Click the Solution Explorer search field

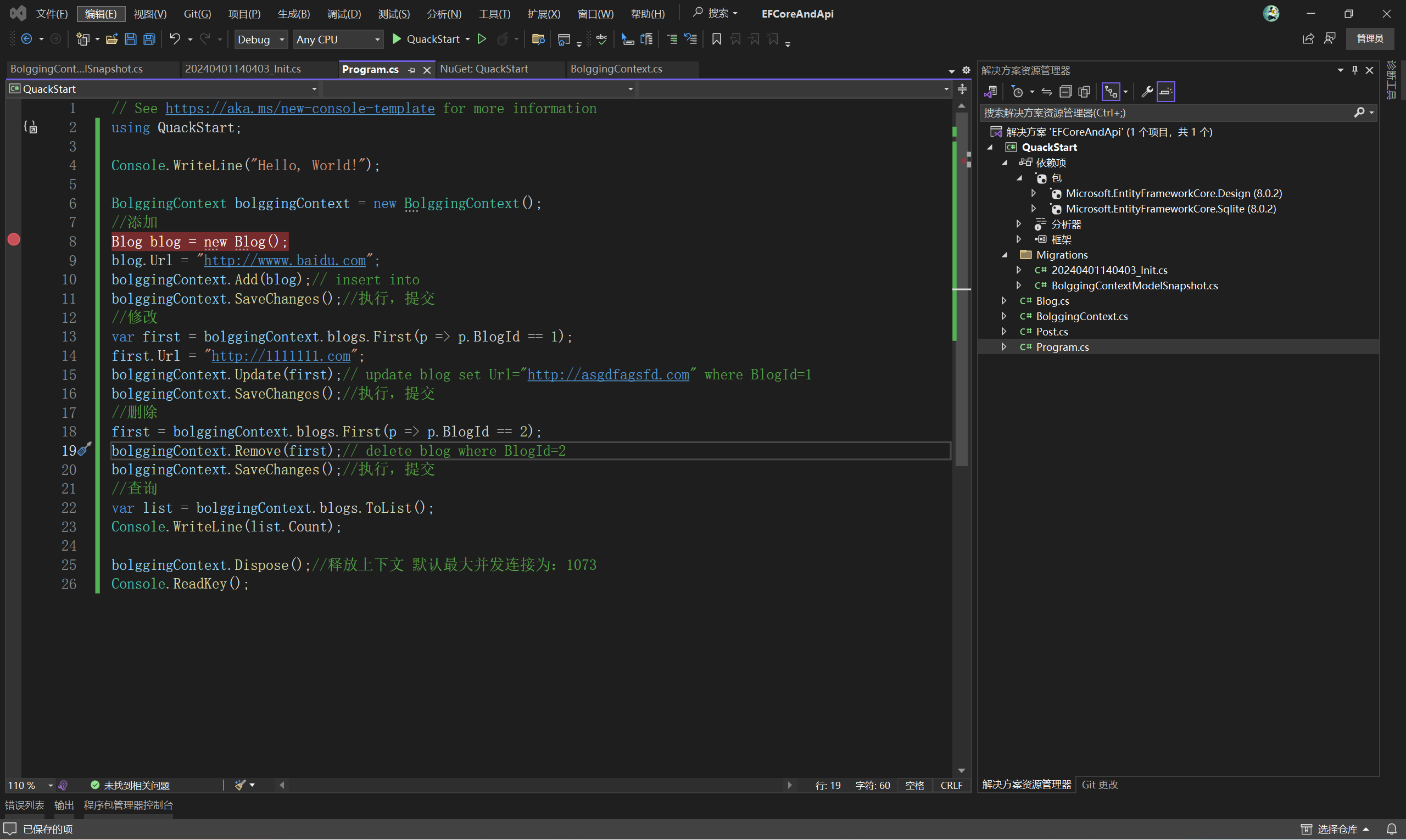pyautogui.click(x=1167, y=113)
